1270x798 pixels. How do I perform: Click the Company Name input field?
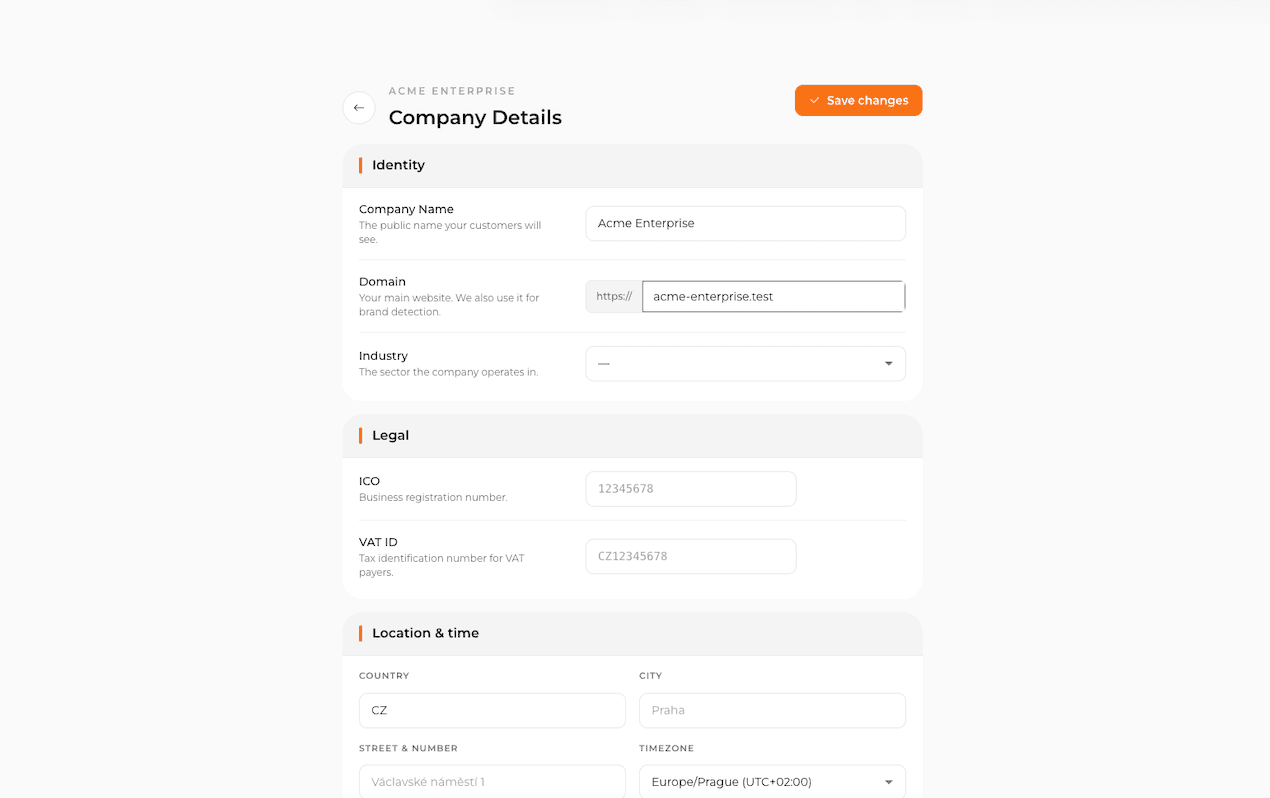click(x=745, y=224)
